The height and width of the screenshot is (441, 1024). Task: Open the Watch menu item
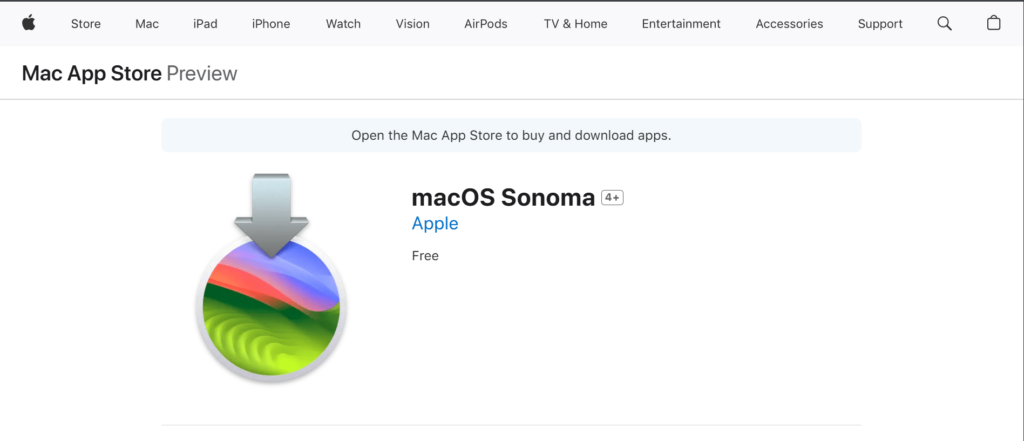pyautogui.click(x=343, y=24)
